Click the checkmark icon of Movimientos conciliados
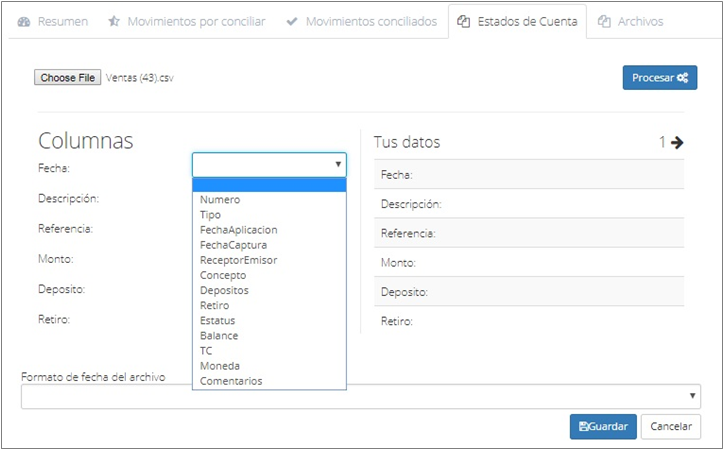724x450 pixels. tap(292, 22)
